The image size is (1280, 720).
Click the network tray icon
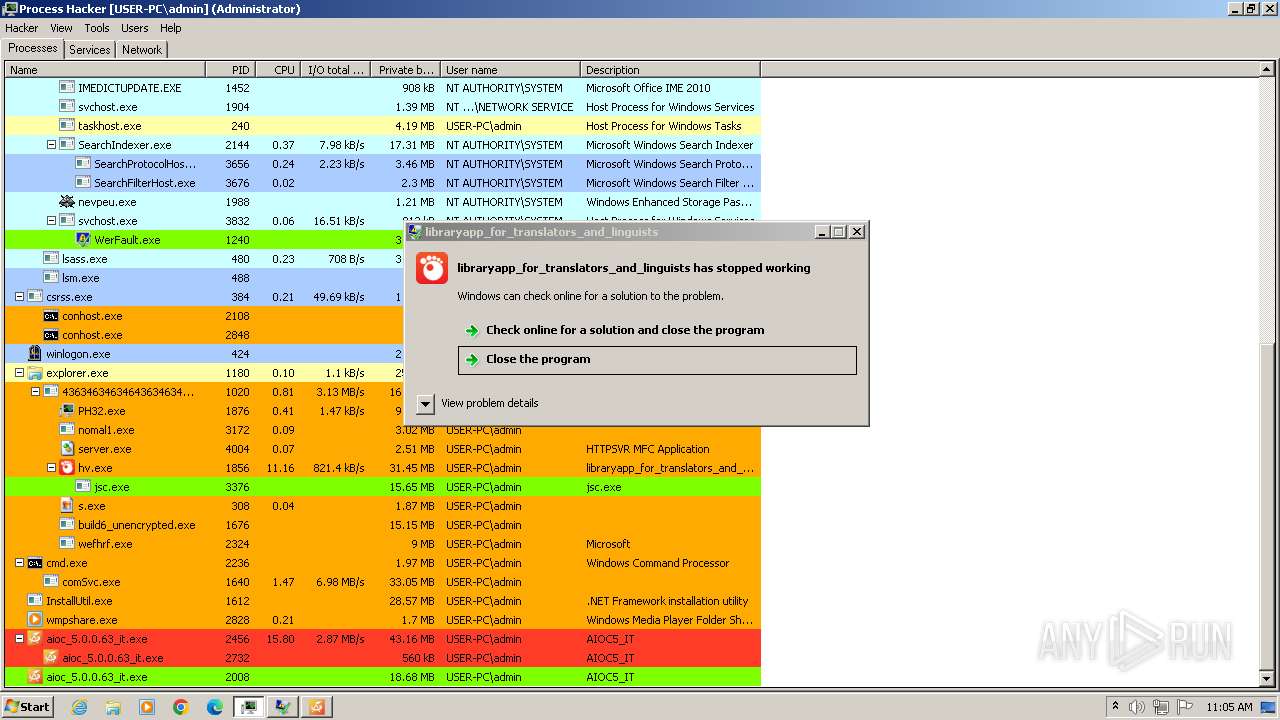(1161, 707)
